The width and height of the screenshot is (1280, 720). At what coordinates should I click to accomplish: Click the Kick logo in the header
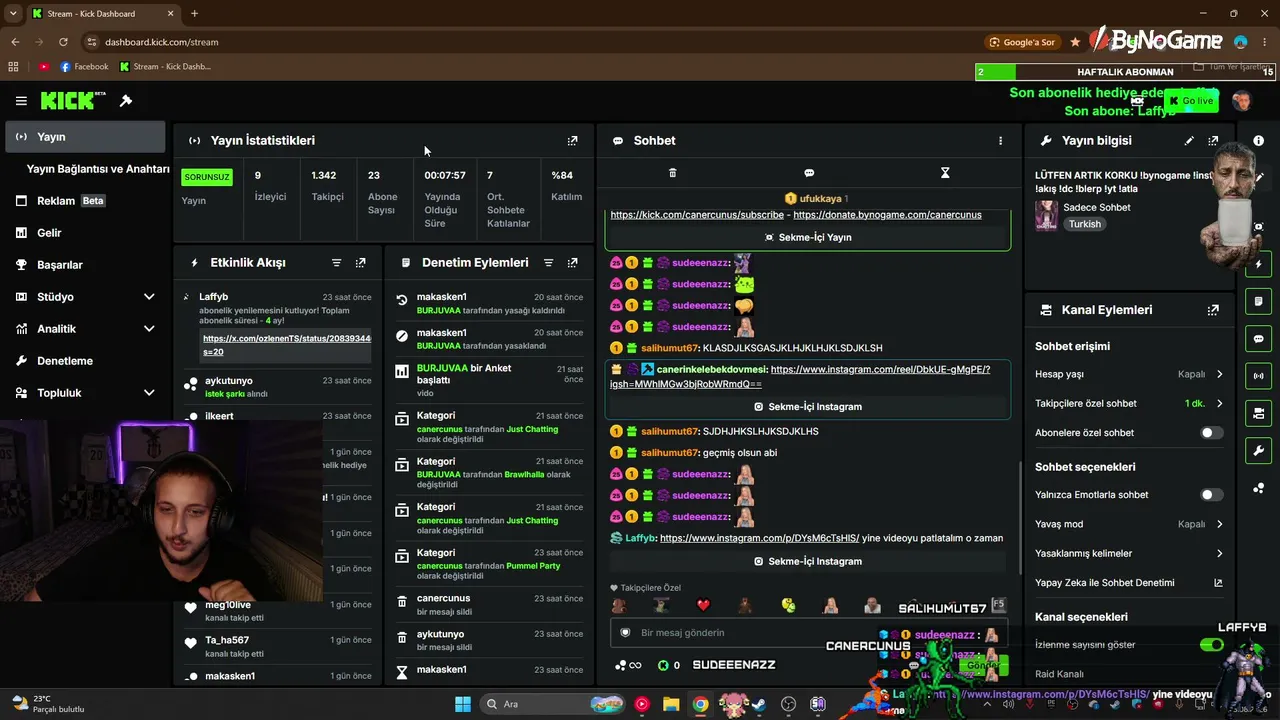point(73,100)
